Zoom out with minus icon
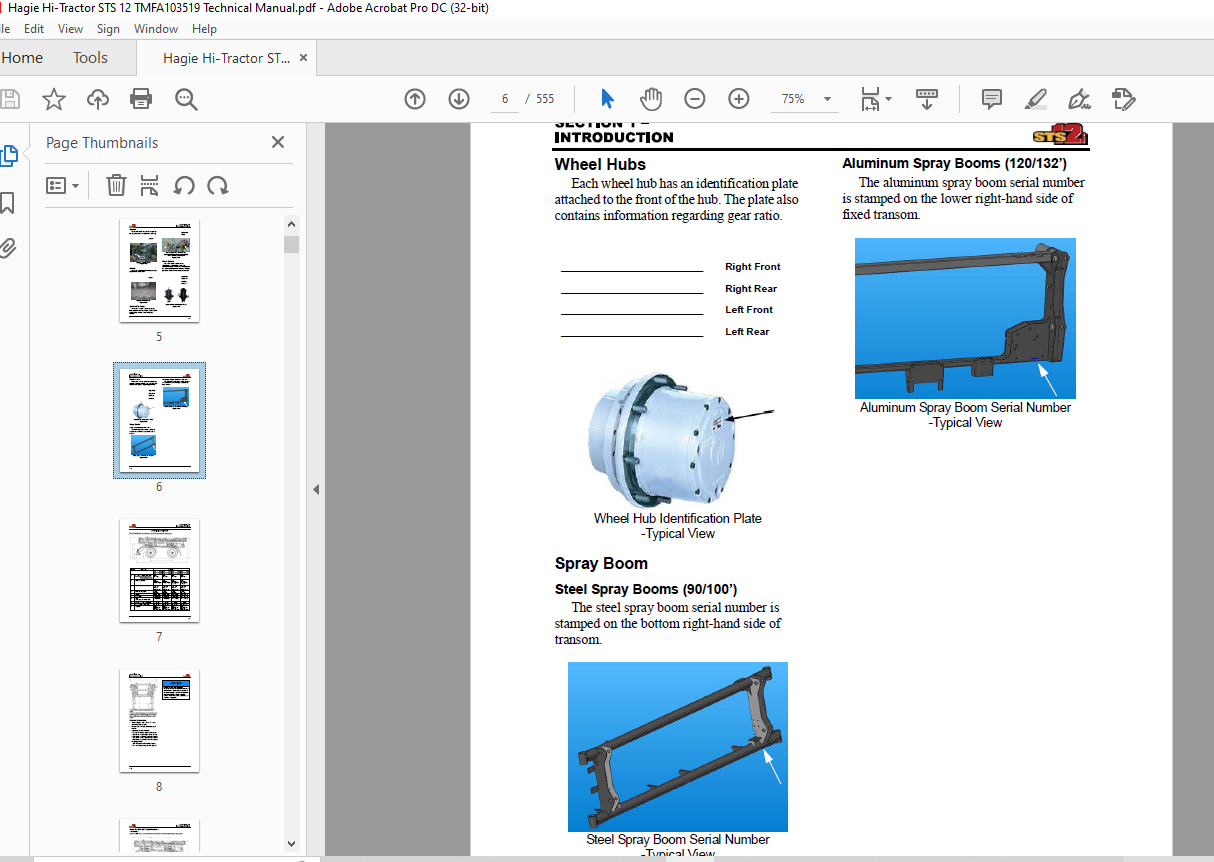The width and height of the screenshot is (1214, 862). 695,99
